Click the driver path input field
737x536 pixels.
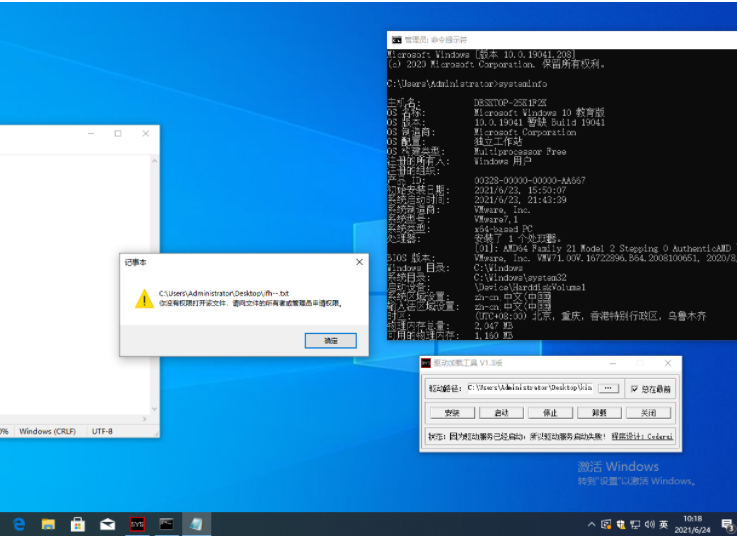pos(531,388)
